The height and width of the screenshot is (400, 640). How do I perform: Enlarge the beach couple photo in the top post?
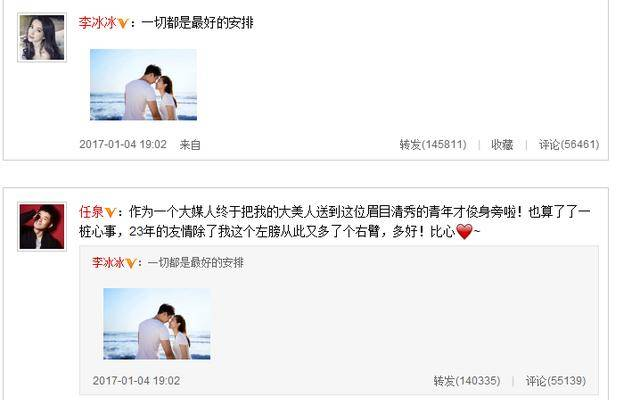[143, 85]
